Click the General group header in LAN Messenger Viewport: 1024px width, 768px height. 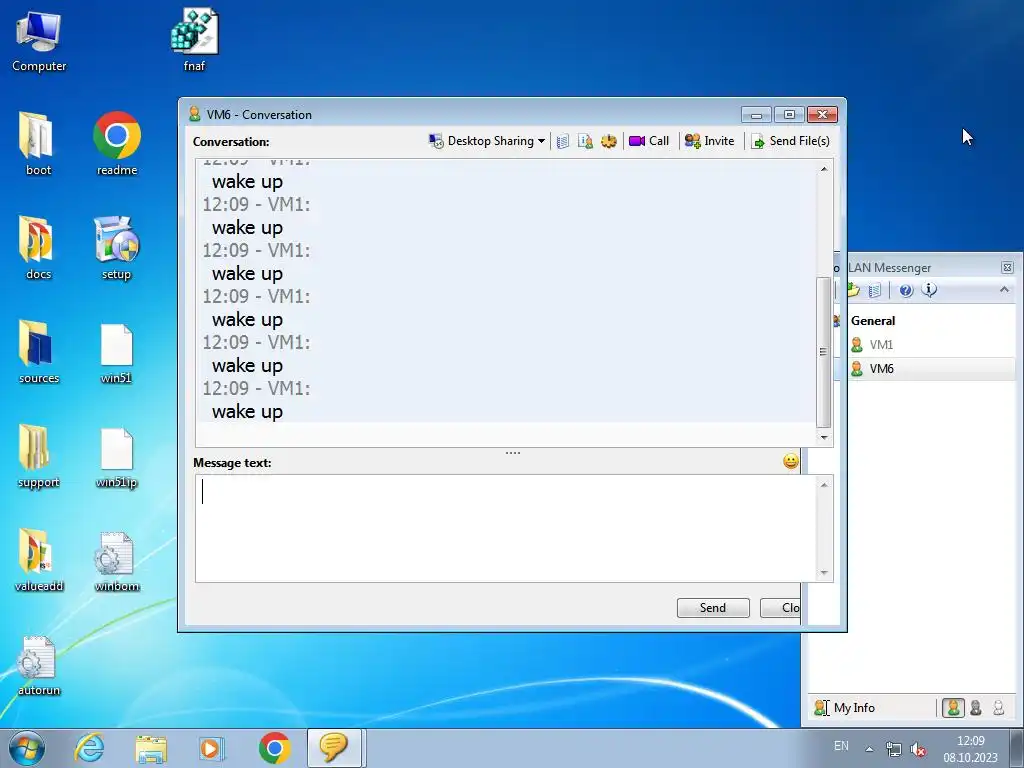(x=873, y=321)
